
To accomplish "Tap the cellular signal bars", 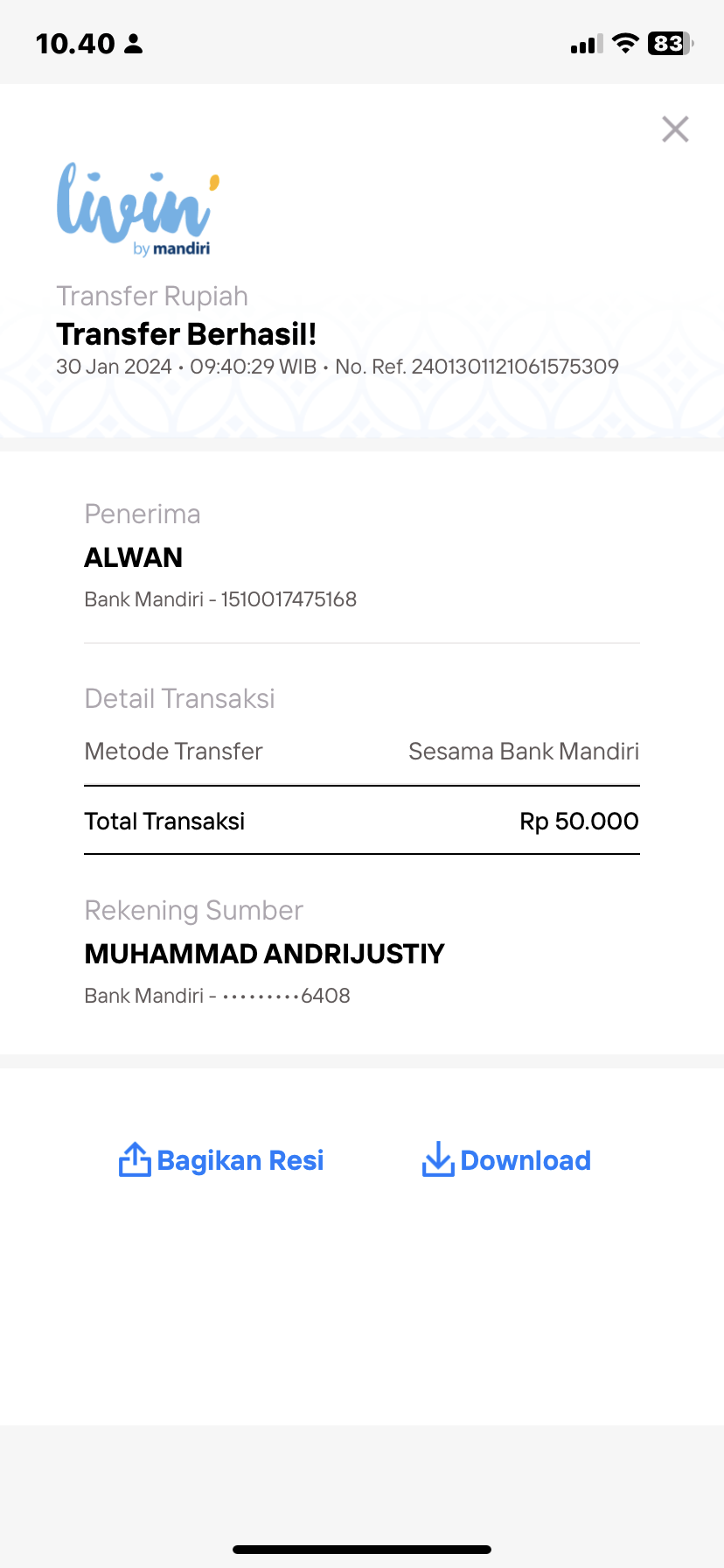I will coord(587,44).
